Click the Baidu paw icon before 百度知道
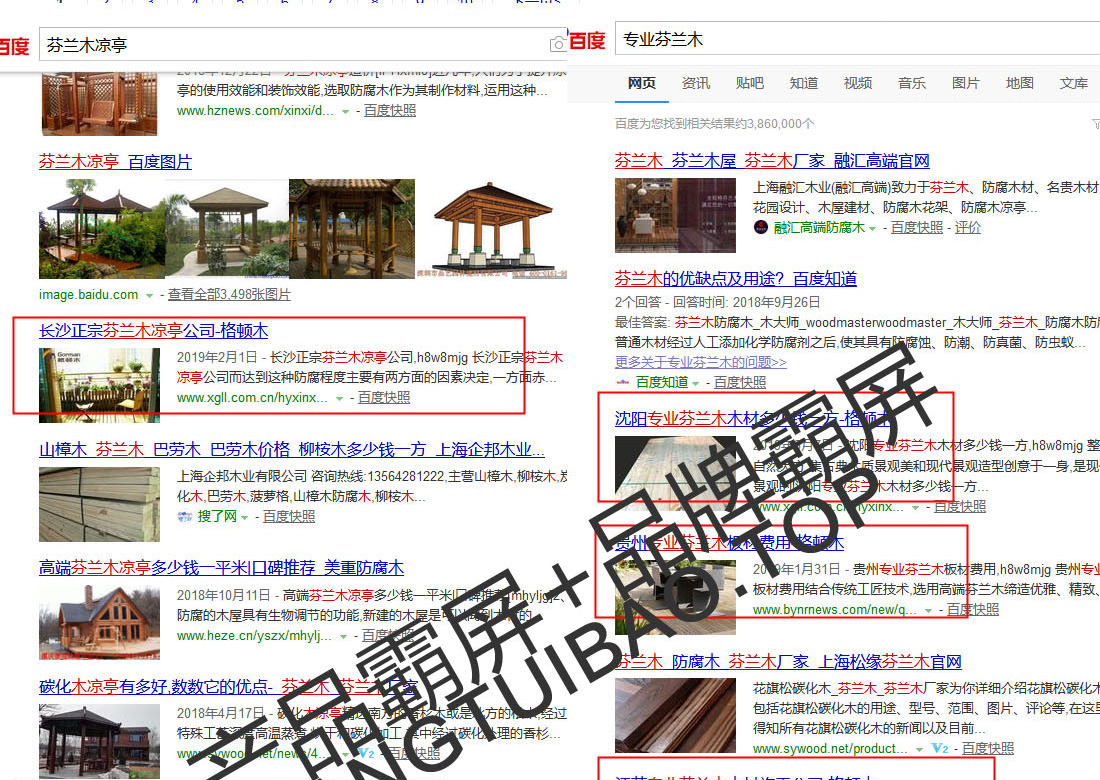Viewport: 1100px width, 780px height. [x=622, y=382]
